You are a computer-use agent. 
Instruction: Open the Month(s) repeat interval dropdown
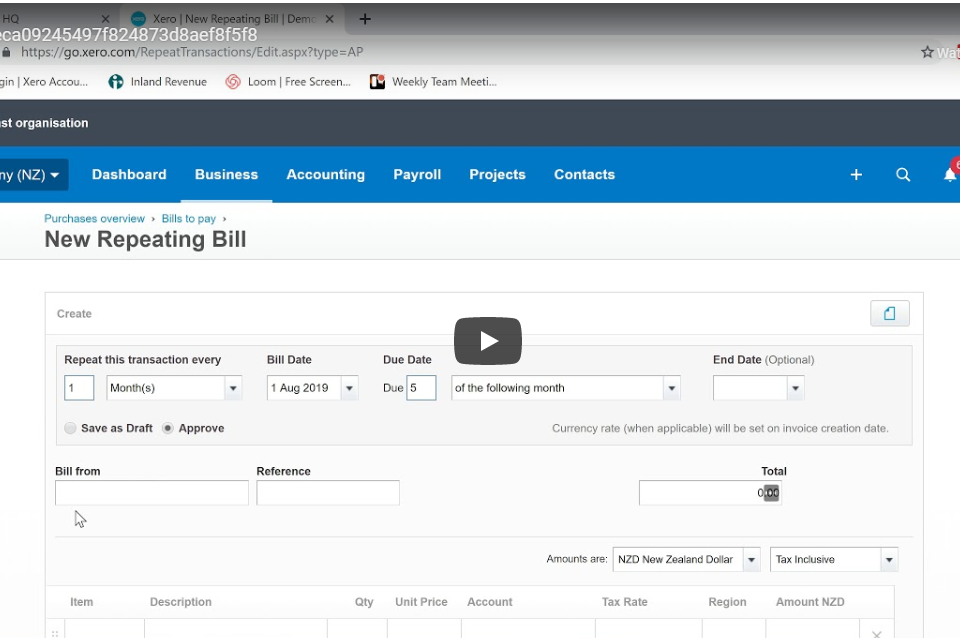233,387
